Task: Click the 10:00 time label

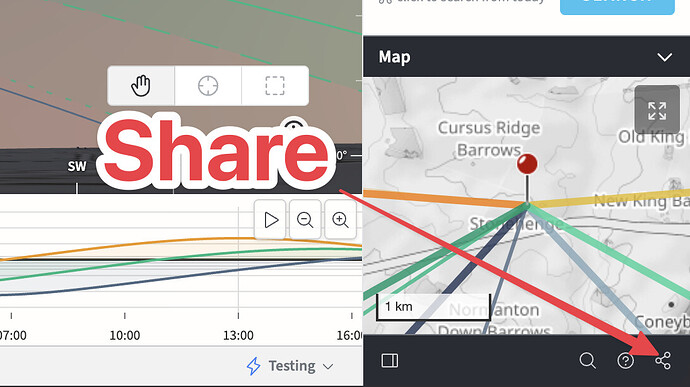Action: tap(125, 335)
